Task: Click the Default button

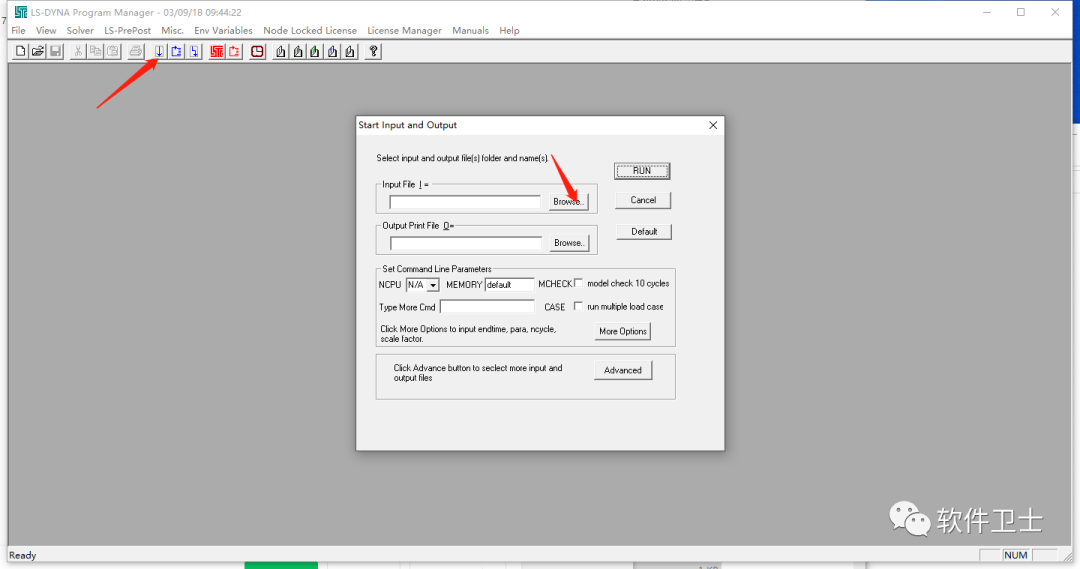Action: click(x=644, y=231)
